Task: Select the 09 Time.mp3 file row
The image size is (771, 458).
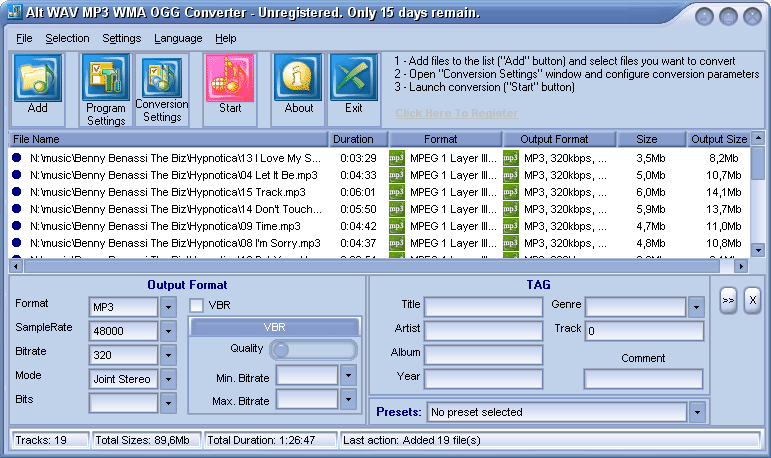Action: pos(379,226)
